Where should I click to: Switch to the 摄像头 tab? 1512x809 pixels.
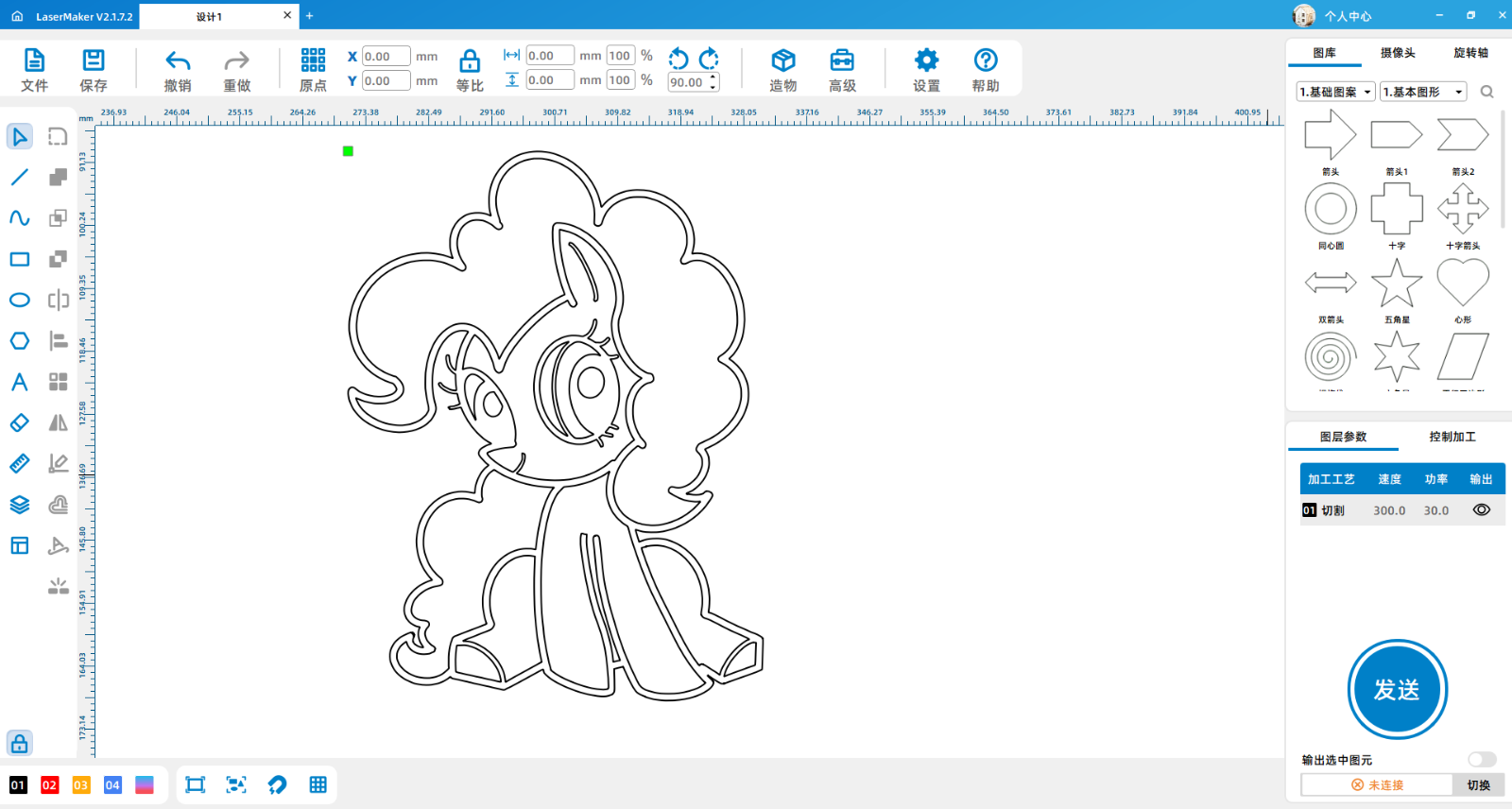click(1397, 53)
